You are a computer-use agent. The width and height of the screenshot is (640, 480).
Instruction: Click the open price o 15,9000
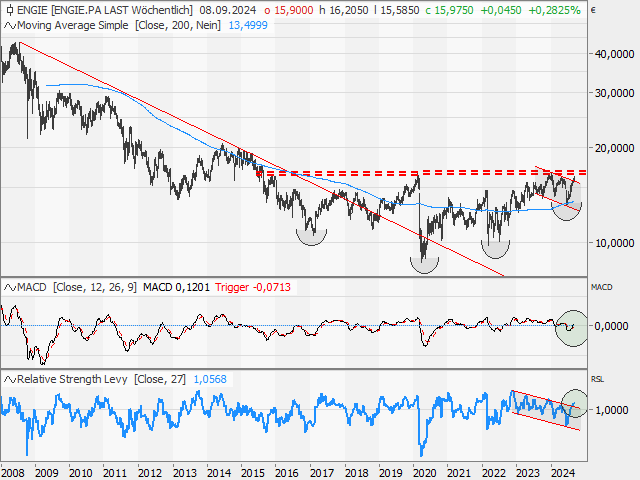(289, 10)
